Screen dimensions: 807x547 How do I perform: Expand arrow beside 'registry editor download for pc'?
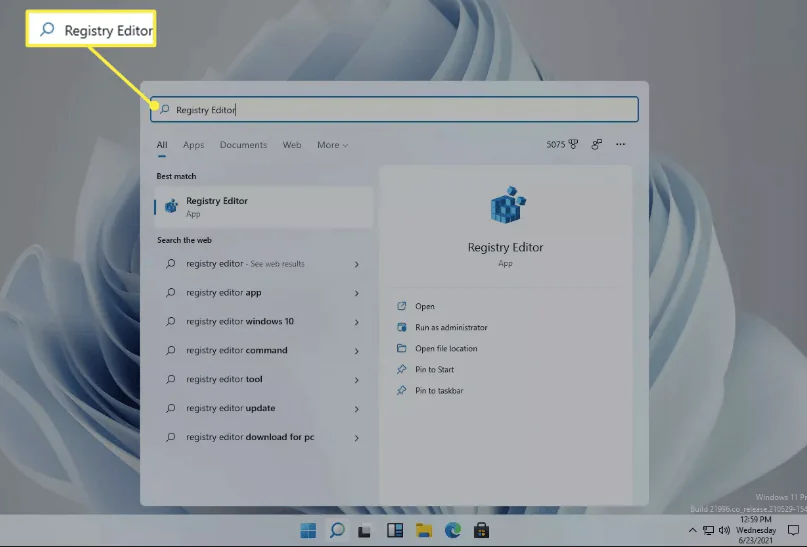pos(357,437)
